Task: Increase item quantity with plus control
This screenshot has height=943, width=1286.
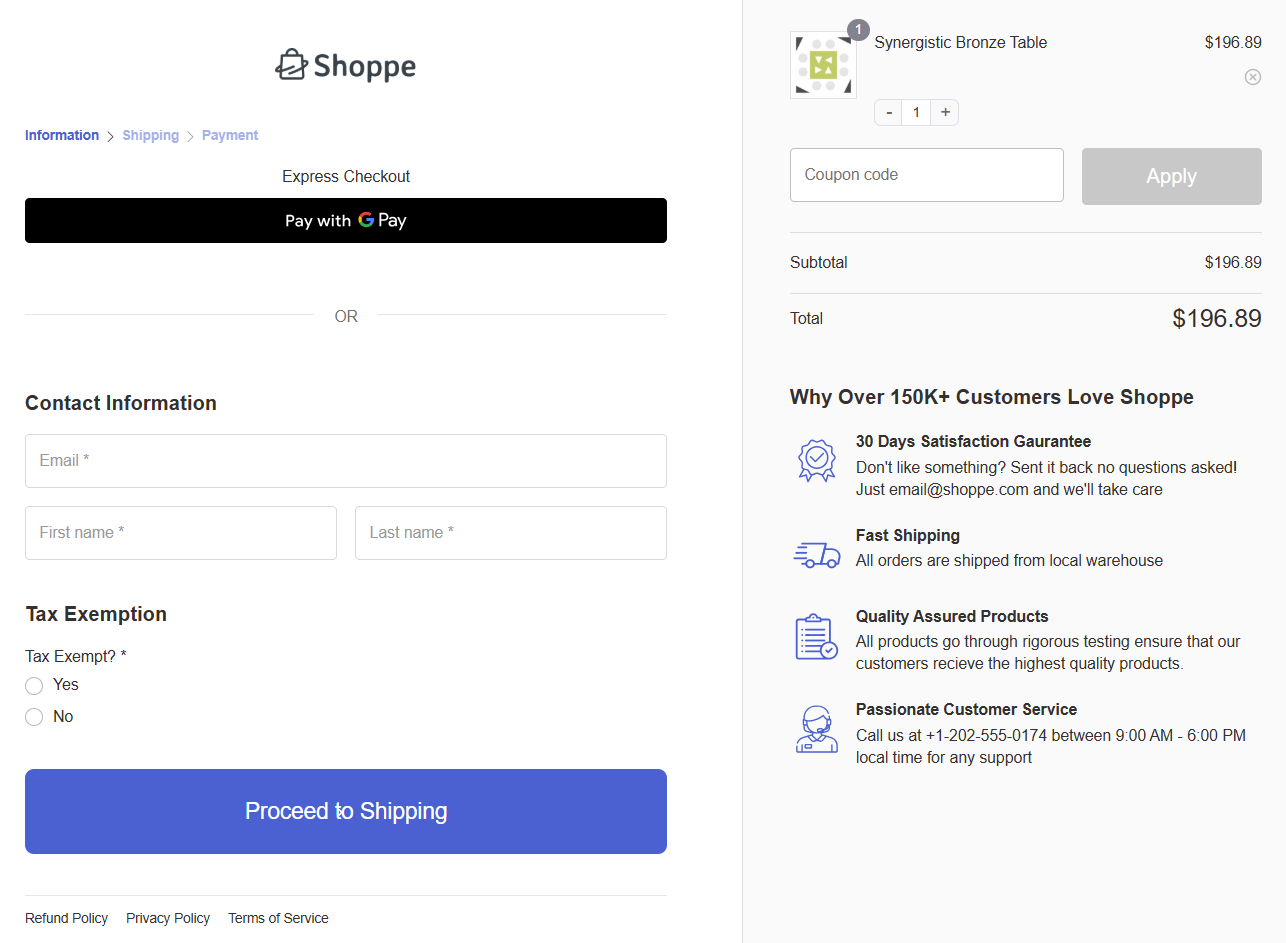Action: 944,112
